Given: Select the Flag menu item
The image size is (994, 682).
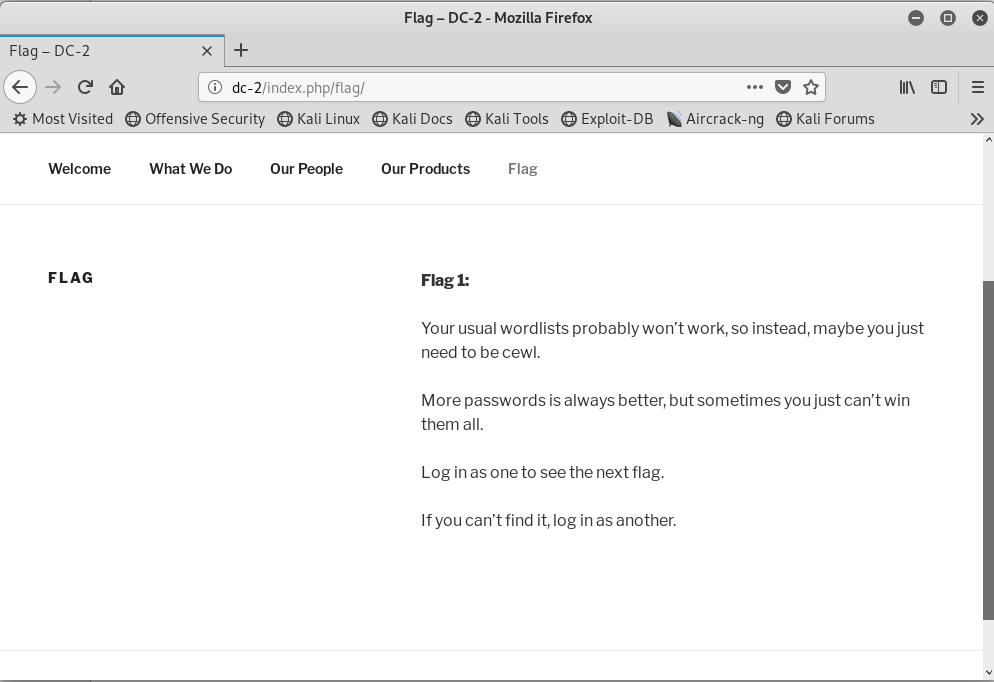Looking at the screenshot, I should [523, 169].
